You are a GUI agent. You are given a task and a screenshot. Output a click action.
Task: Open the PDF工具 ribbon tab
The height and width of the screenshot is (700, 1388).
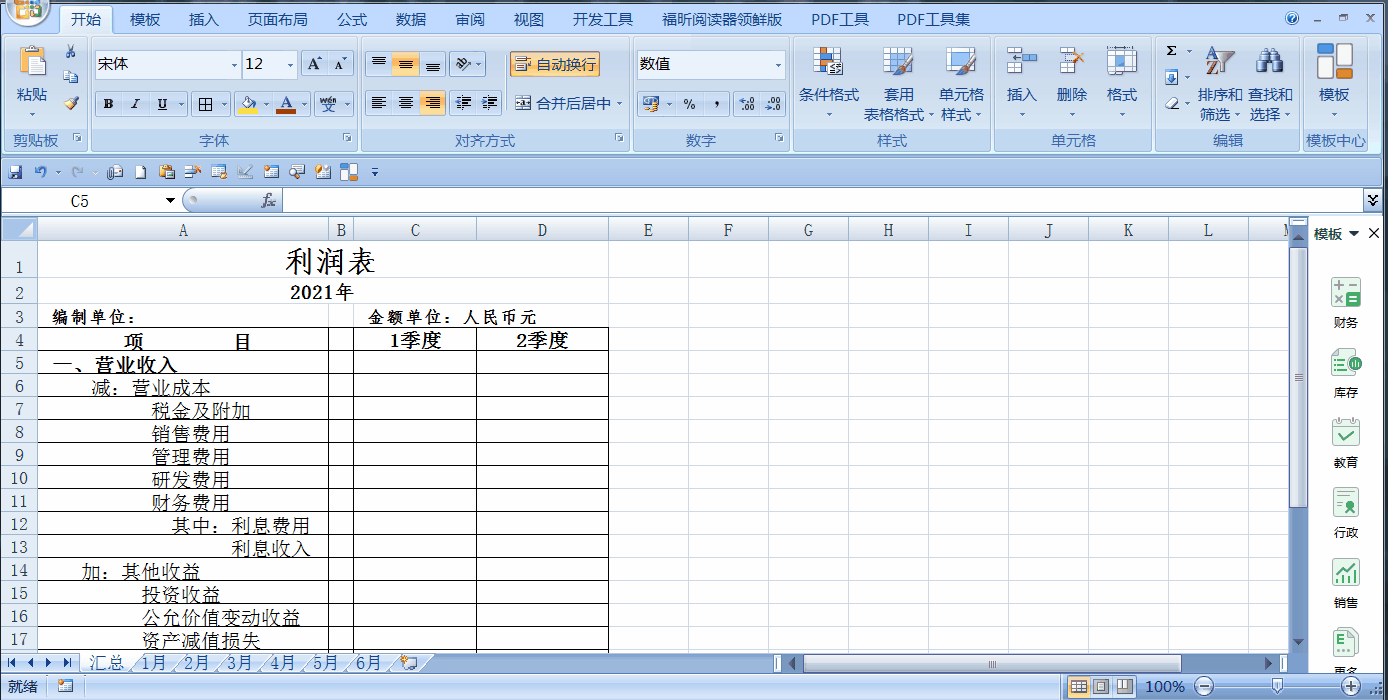click(840, 18)
